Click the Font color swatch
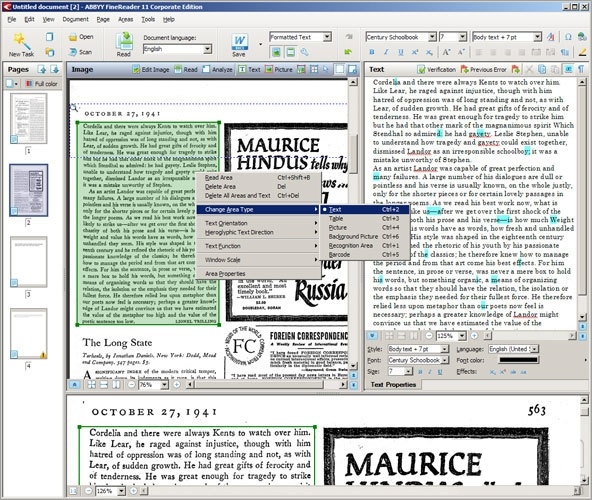Screen dimensions: 592x500 [518, 360]
